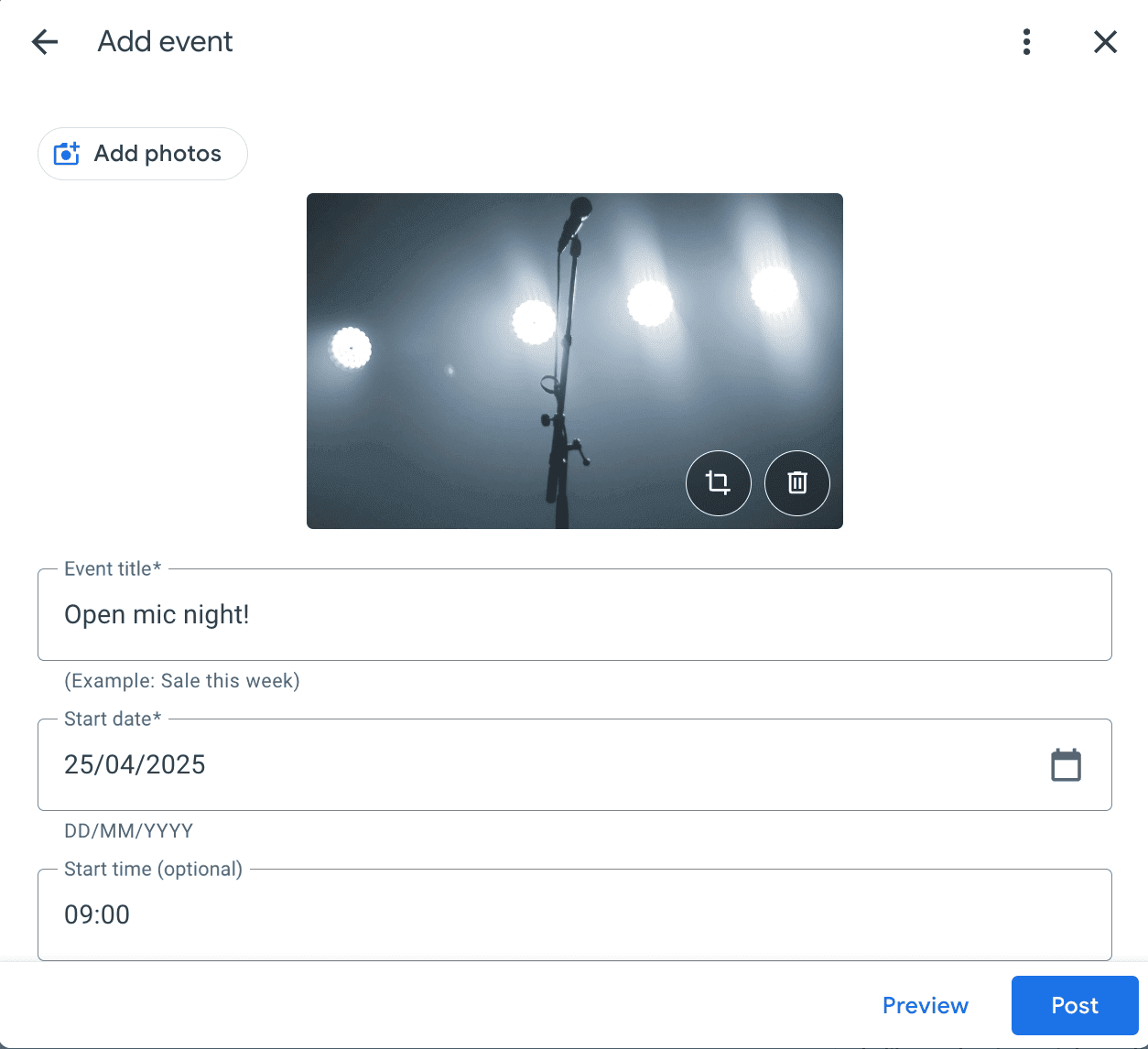Go back using the back arrow
Image resolution: width=1148 pixels, height=1049 pixels.
tap(45, 41)
